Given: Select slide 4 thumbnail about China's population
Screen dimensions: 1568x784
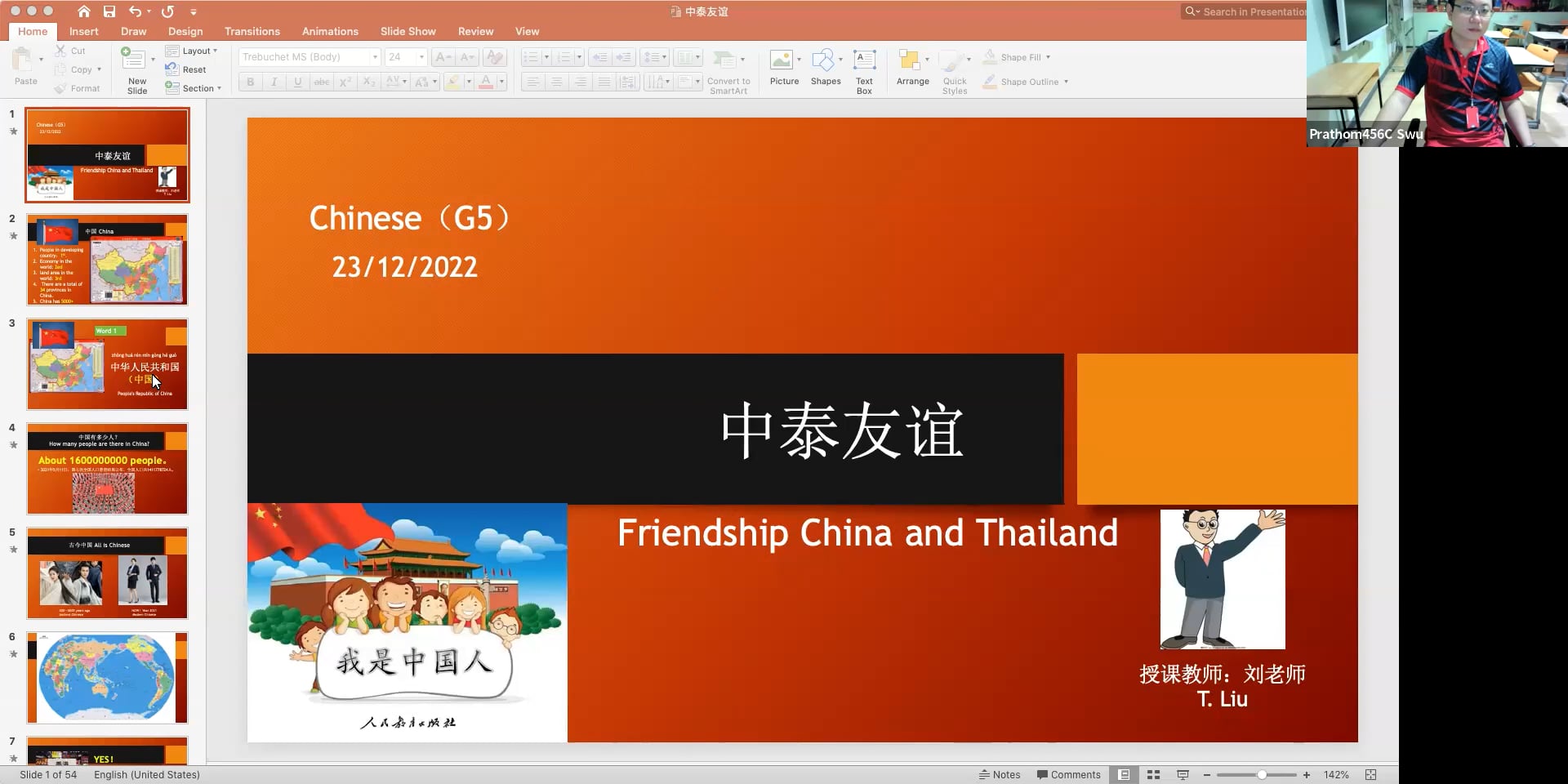Looking at the screenshot, I should point(107,469).
